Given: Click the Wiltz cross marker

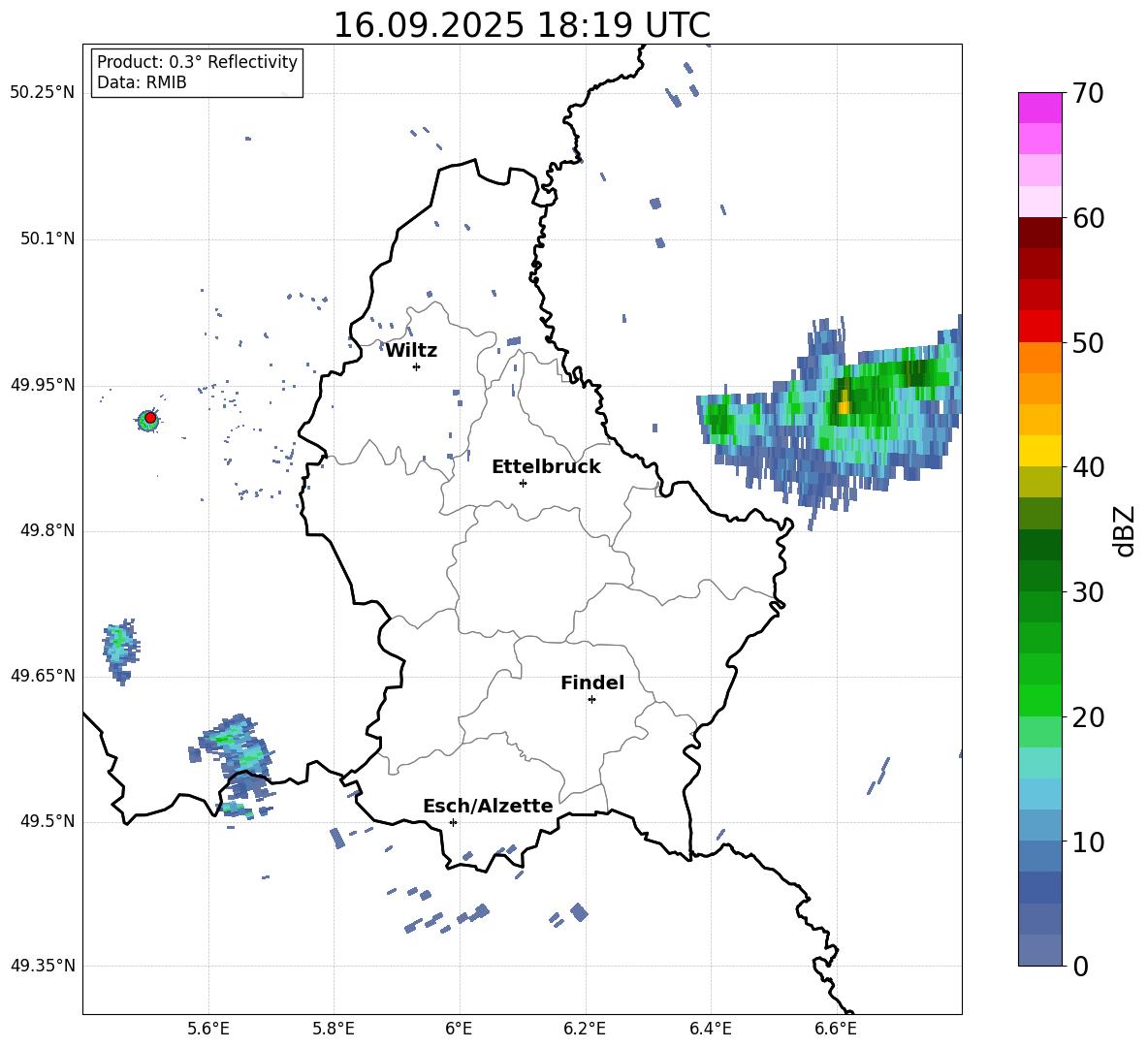Looking at the screenshot, I should pos(417,366).
